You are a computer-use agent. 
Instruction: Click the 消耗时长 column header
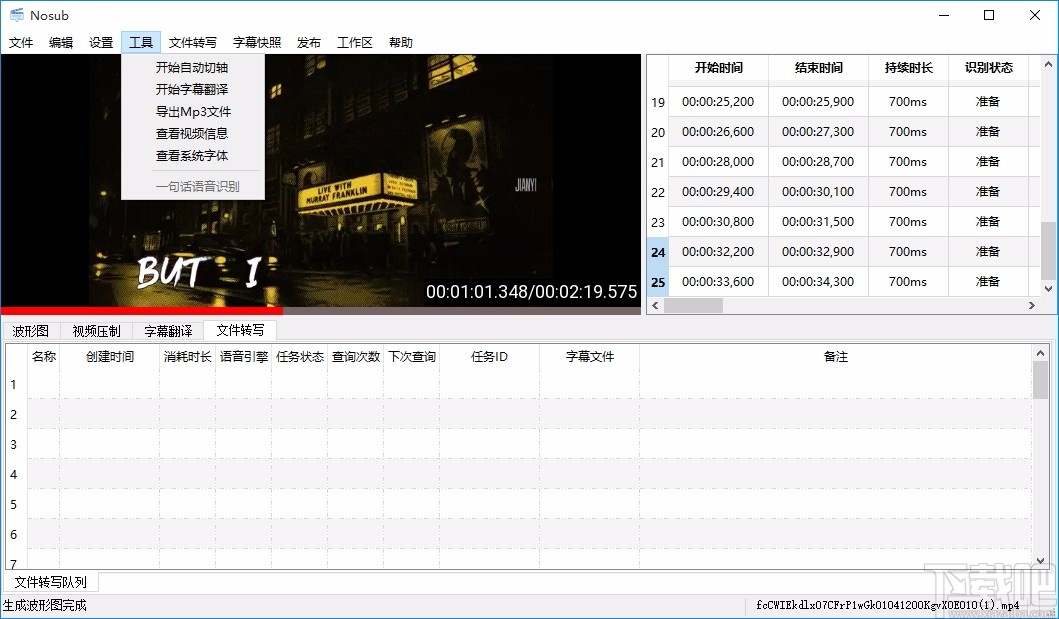(188, 356)
